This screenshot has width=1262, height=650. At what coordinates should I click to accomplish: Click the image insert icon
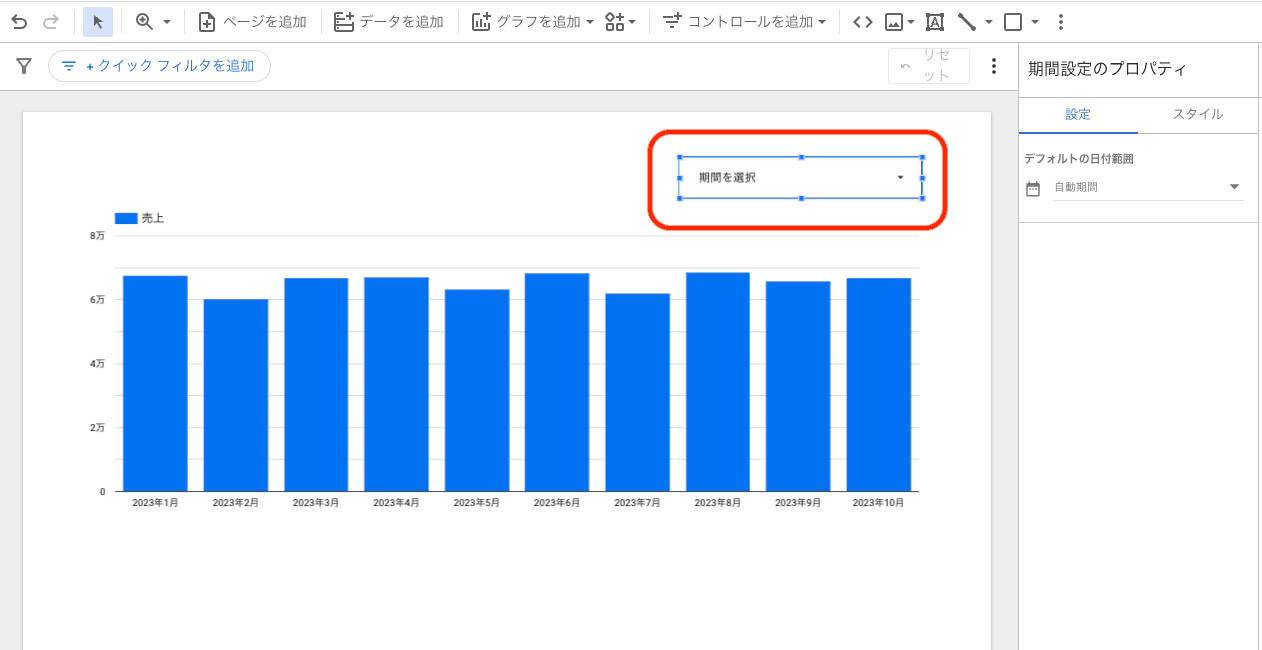[894, 21]
